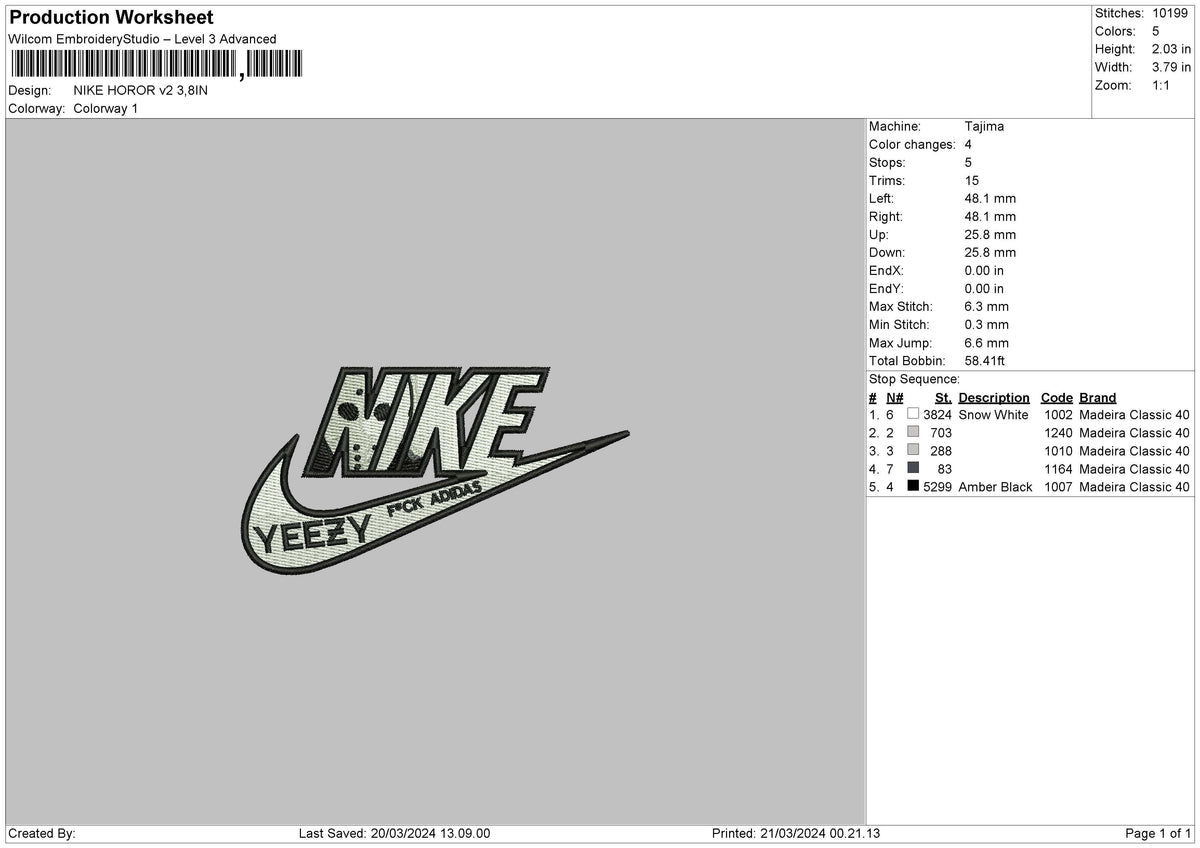Click the EndY value 0.00 in
1200x848 pixels.
coord(985,288)
